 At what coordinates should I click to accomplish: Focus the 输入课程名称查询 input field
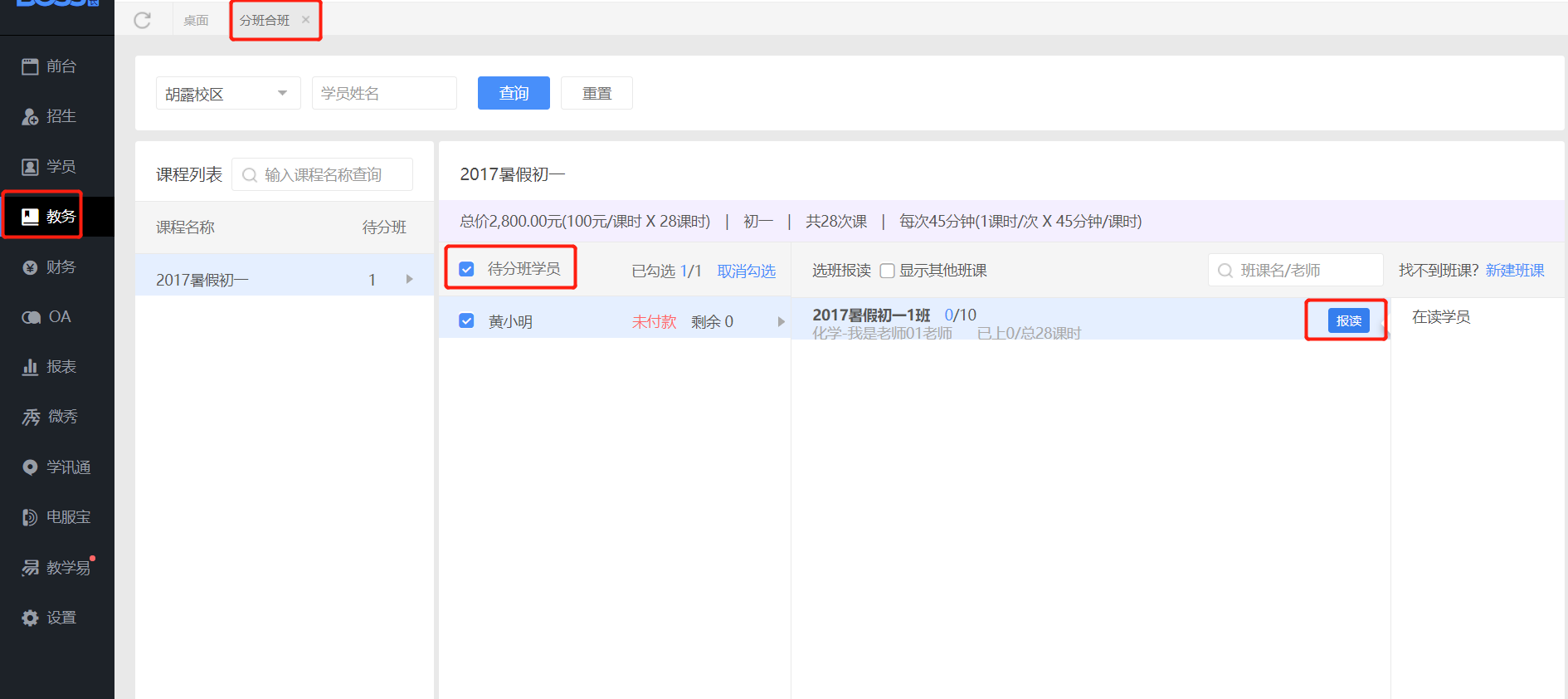click(x=322, y=174)
